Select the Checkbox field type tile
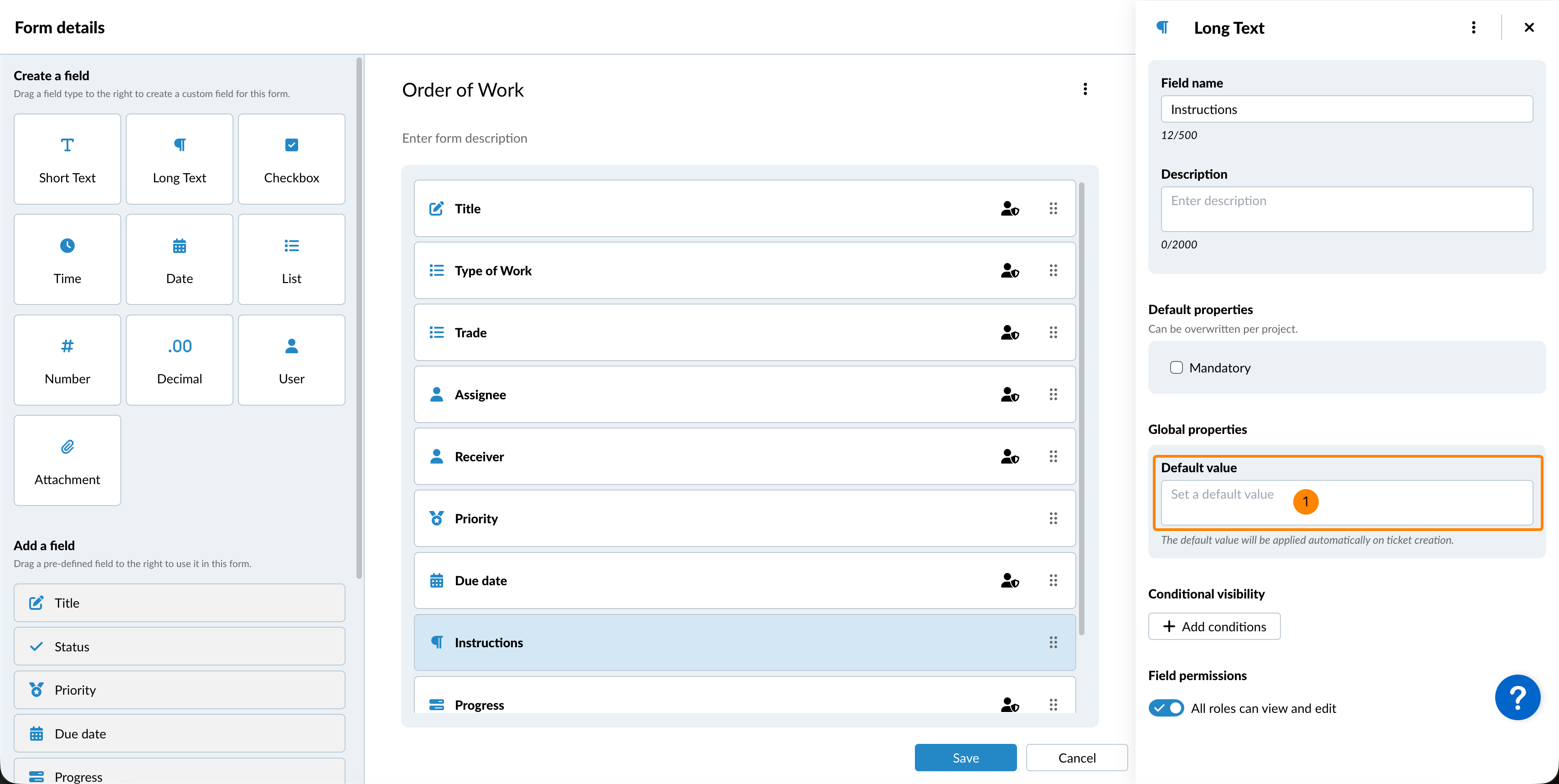 click(x=291, y=159)
